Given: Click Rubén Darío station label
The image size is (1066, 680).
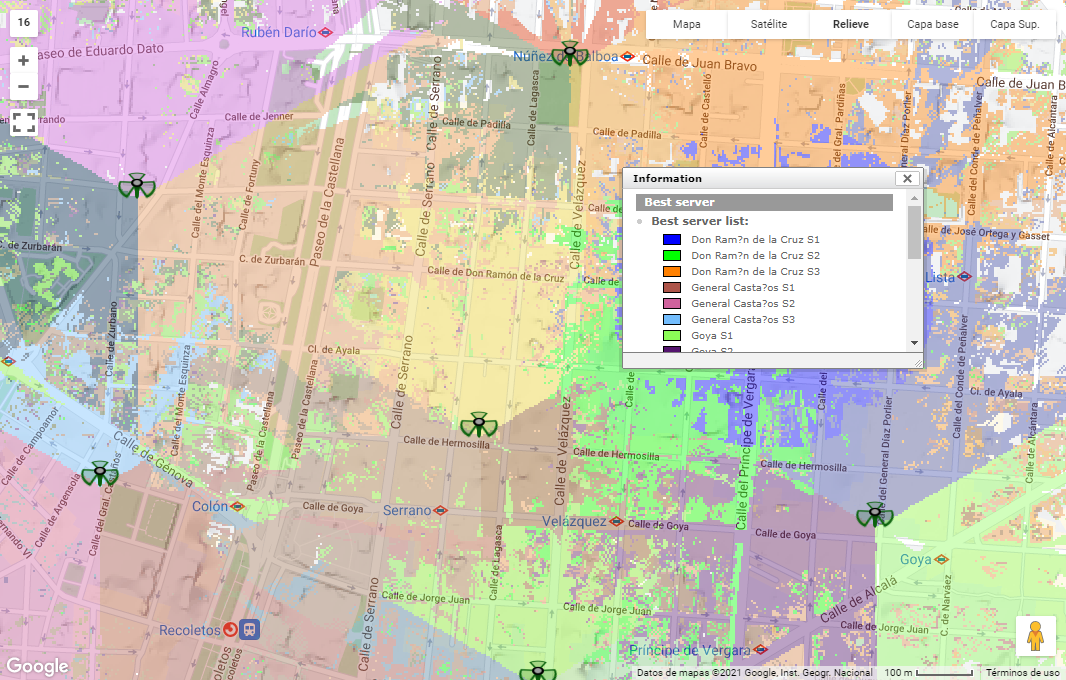Looking at the screenshot, I should click(x=279, y=32).
